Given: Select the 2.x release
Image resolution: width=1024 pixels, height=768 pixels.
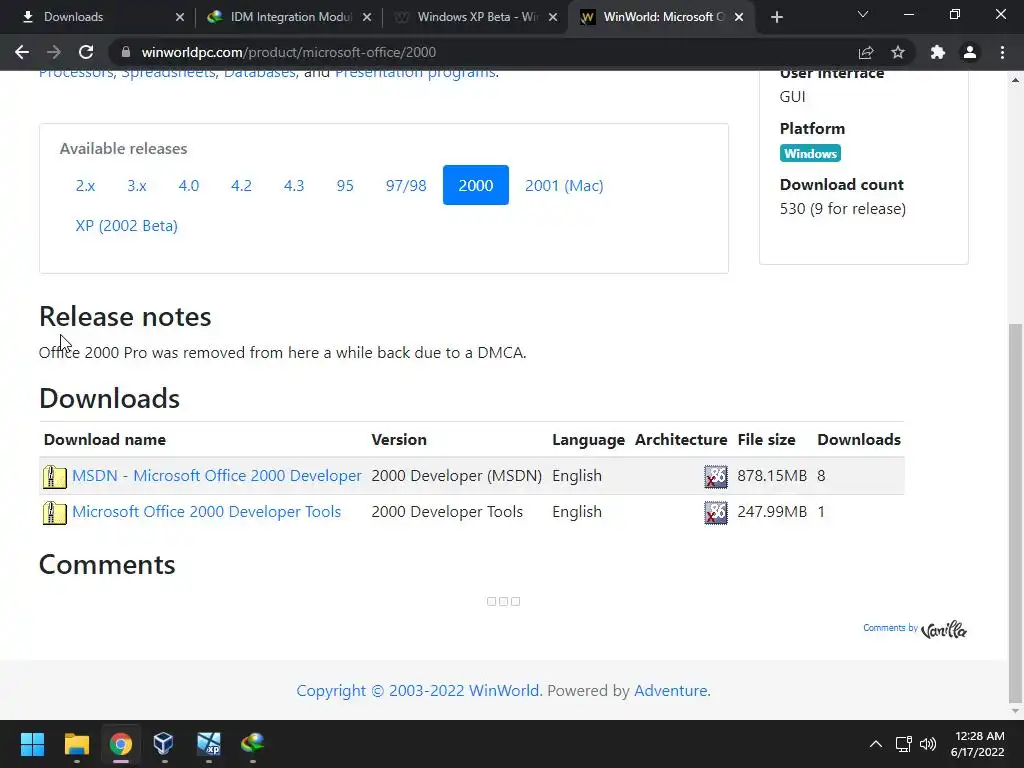Looking at the screenshot, I should pos(85,185).
